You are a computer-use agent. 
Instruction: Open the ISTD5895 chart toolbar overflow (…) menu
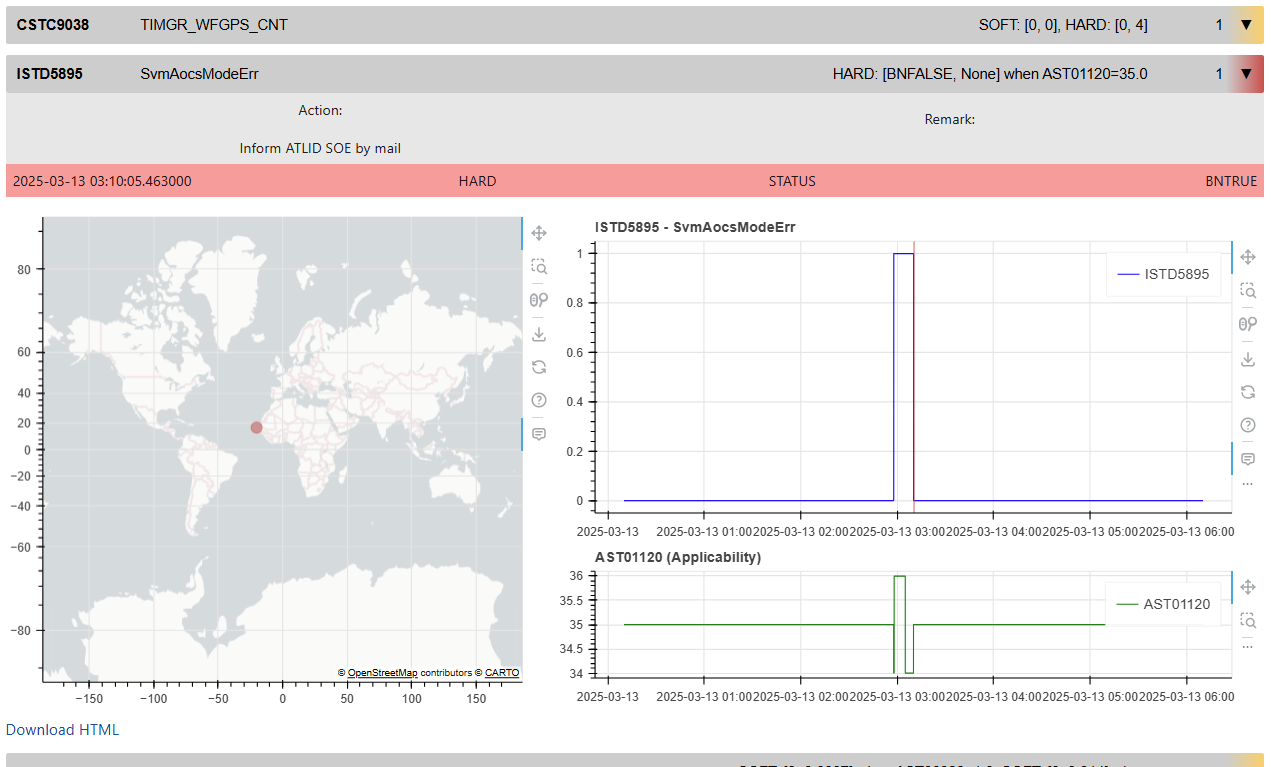[1248, 484]
